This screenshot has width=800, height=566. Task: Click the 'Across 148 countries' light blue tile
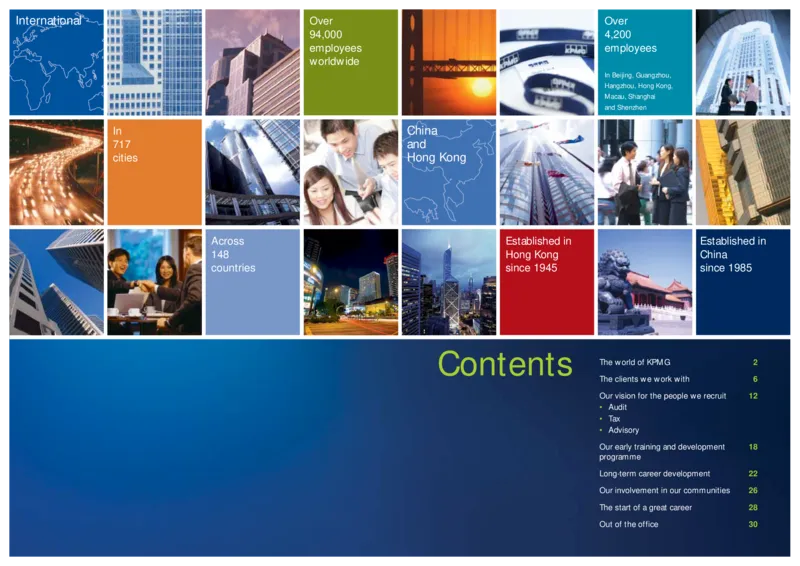pyautogui.click(x=253, y=282)
